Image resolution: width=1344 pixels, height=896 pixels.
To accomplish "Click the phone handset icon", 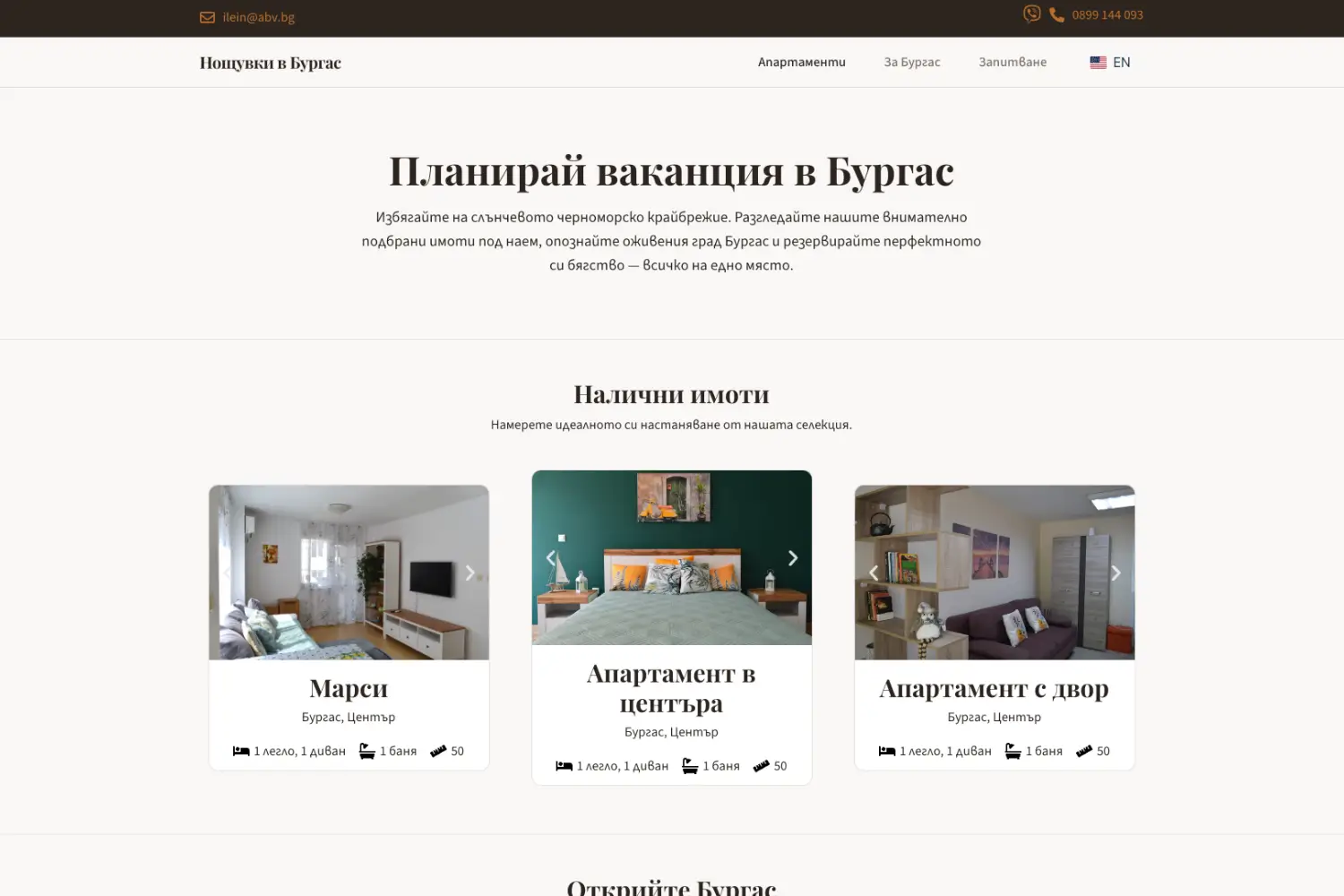I will point(1057,15).
